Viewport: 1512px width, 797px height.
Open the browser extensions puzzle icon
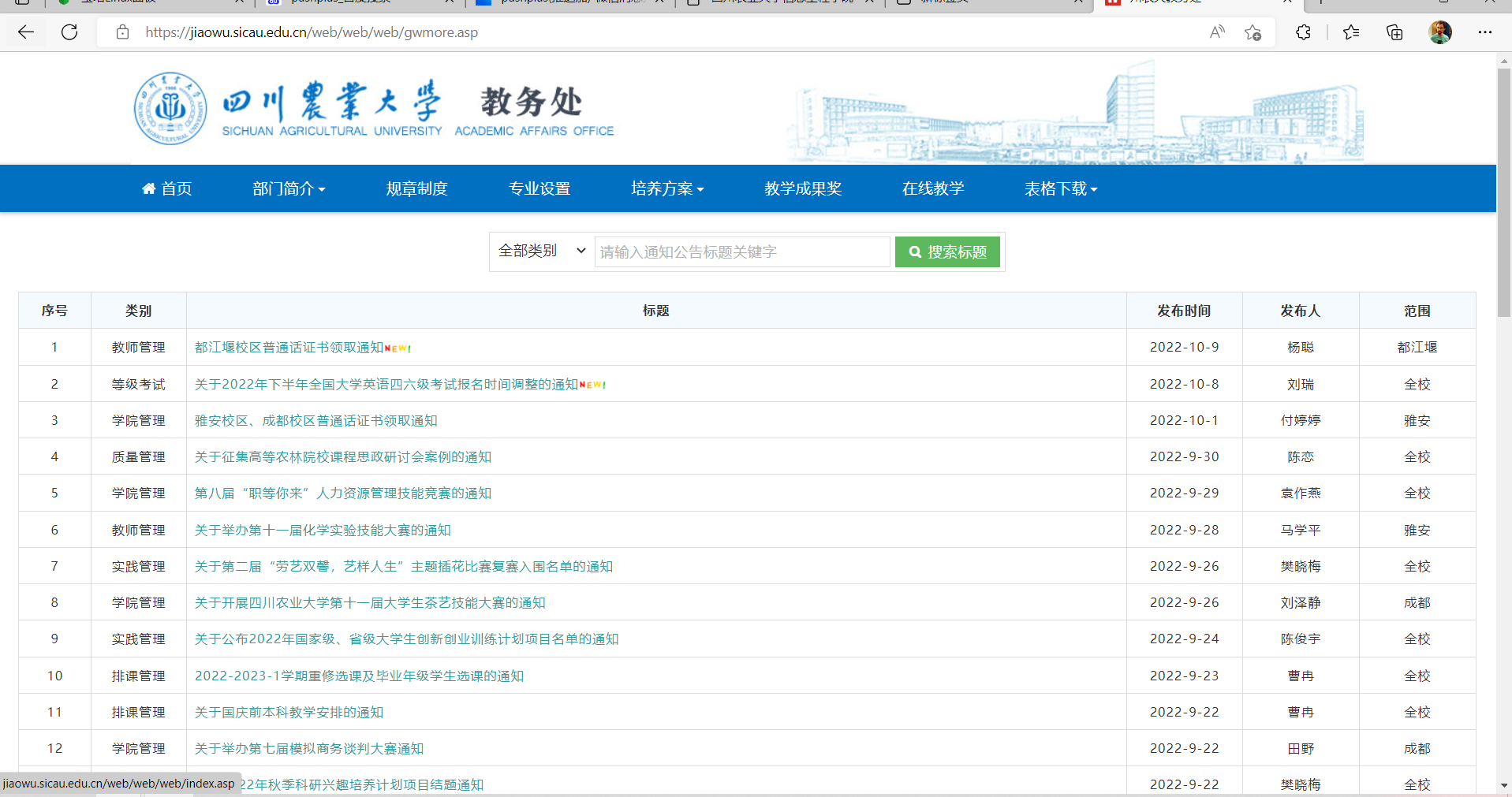pos(1303,32)
